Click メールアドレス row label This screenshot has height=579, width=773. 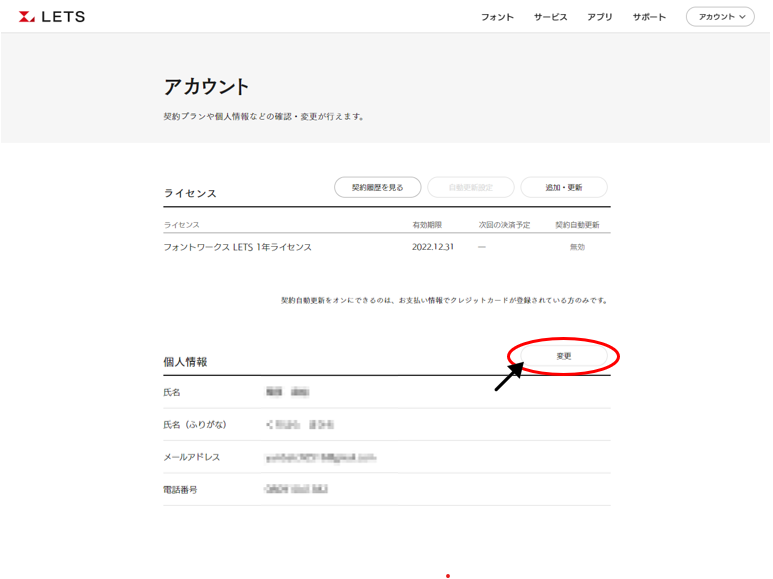pyautogui.click(x=192, y=457)
